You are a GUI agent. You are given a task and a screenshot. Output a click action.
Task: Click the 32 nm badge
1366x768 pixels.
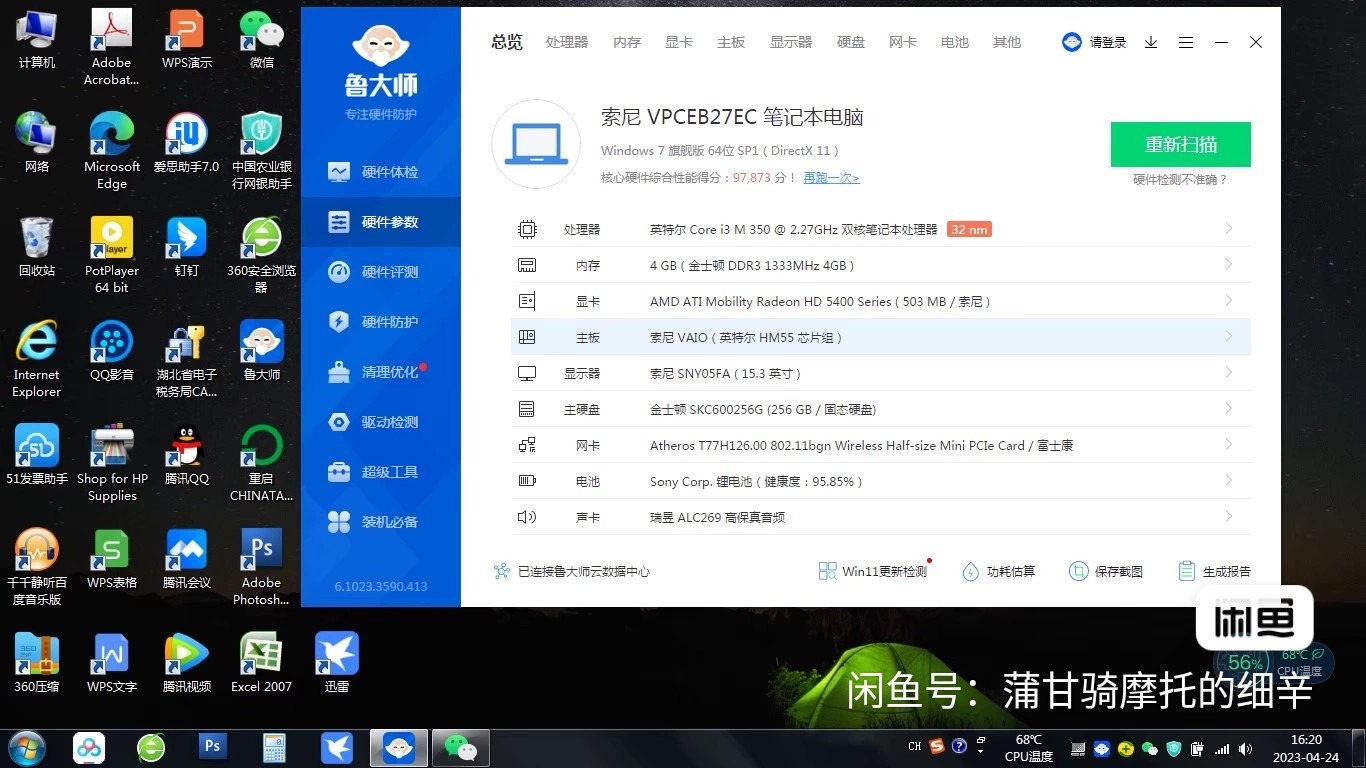point(970,229)
